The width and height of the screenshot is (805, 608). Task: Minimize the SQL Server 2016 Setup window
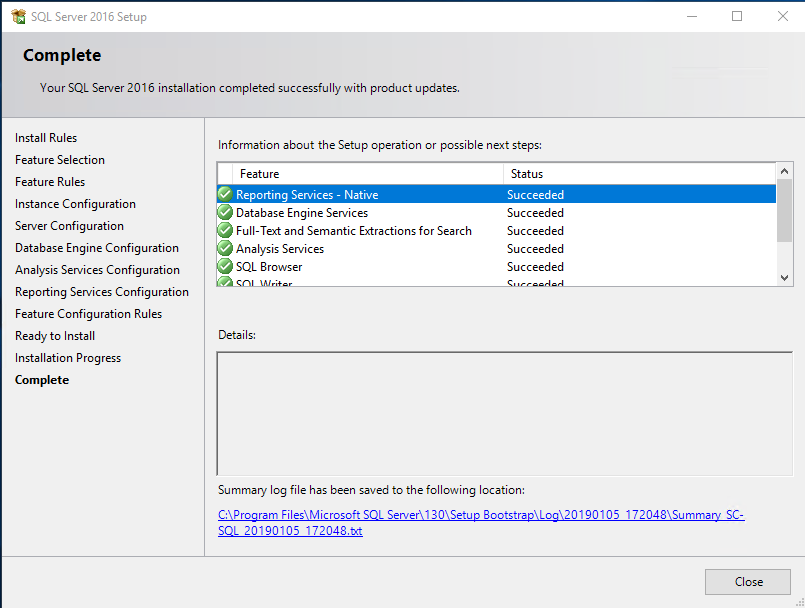click(692, 16)
